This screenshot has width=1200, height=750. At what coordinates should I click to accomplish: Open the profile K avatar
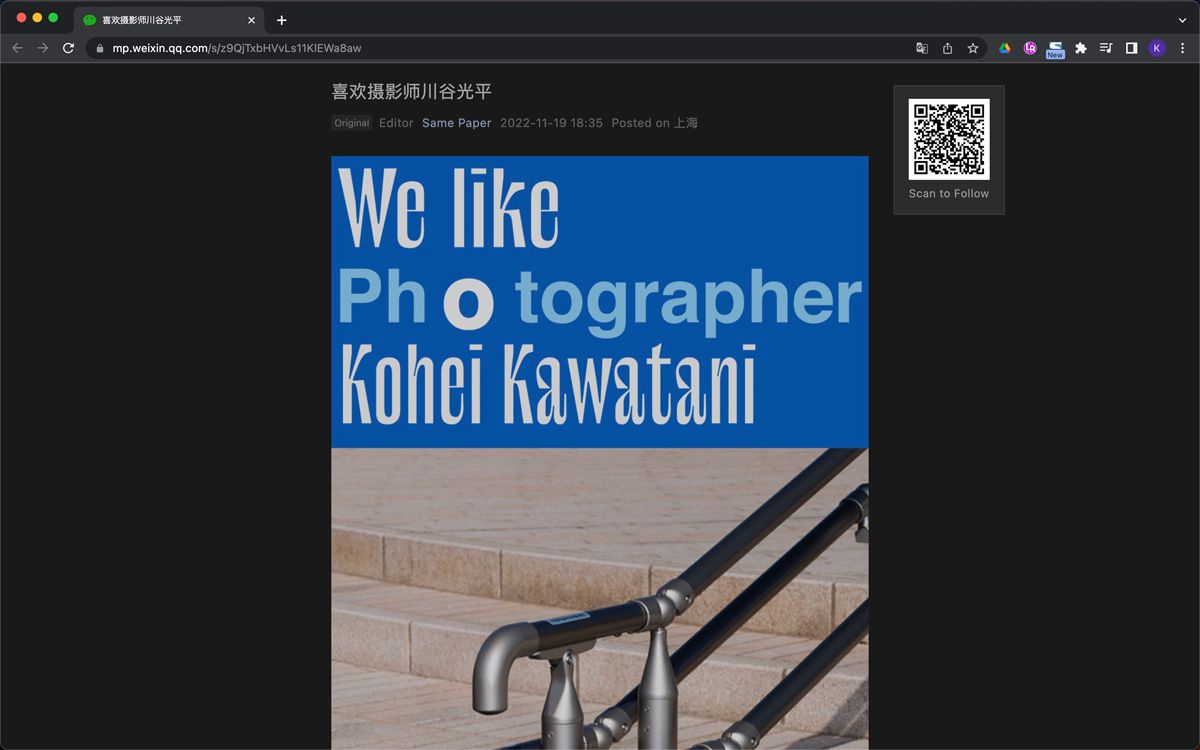point(1157,48)
